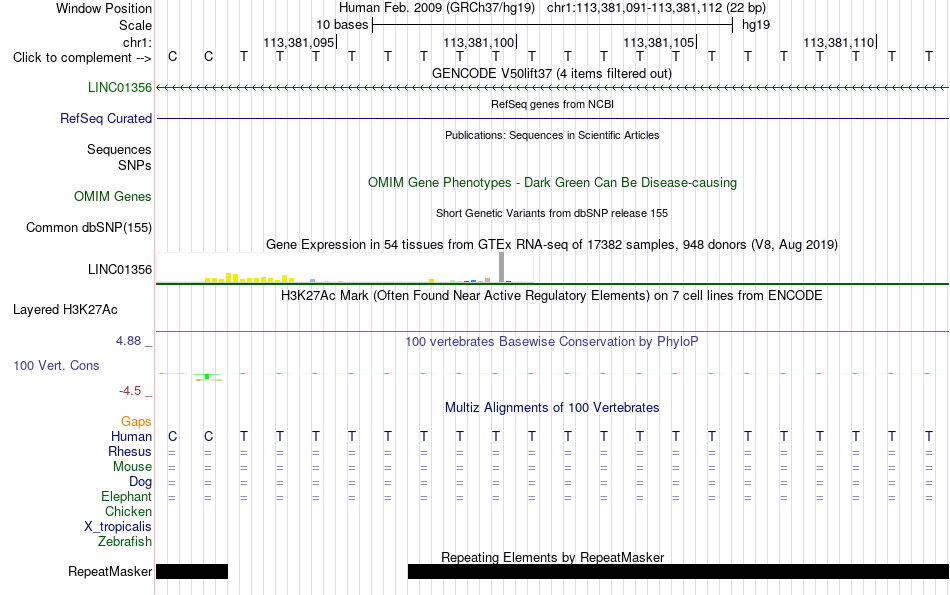Click the yellow GTEx expression bars
The height and width of the screenshot is (595, 950).
click(x=250, y=278)
